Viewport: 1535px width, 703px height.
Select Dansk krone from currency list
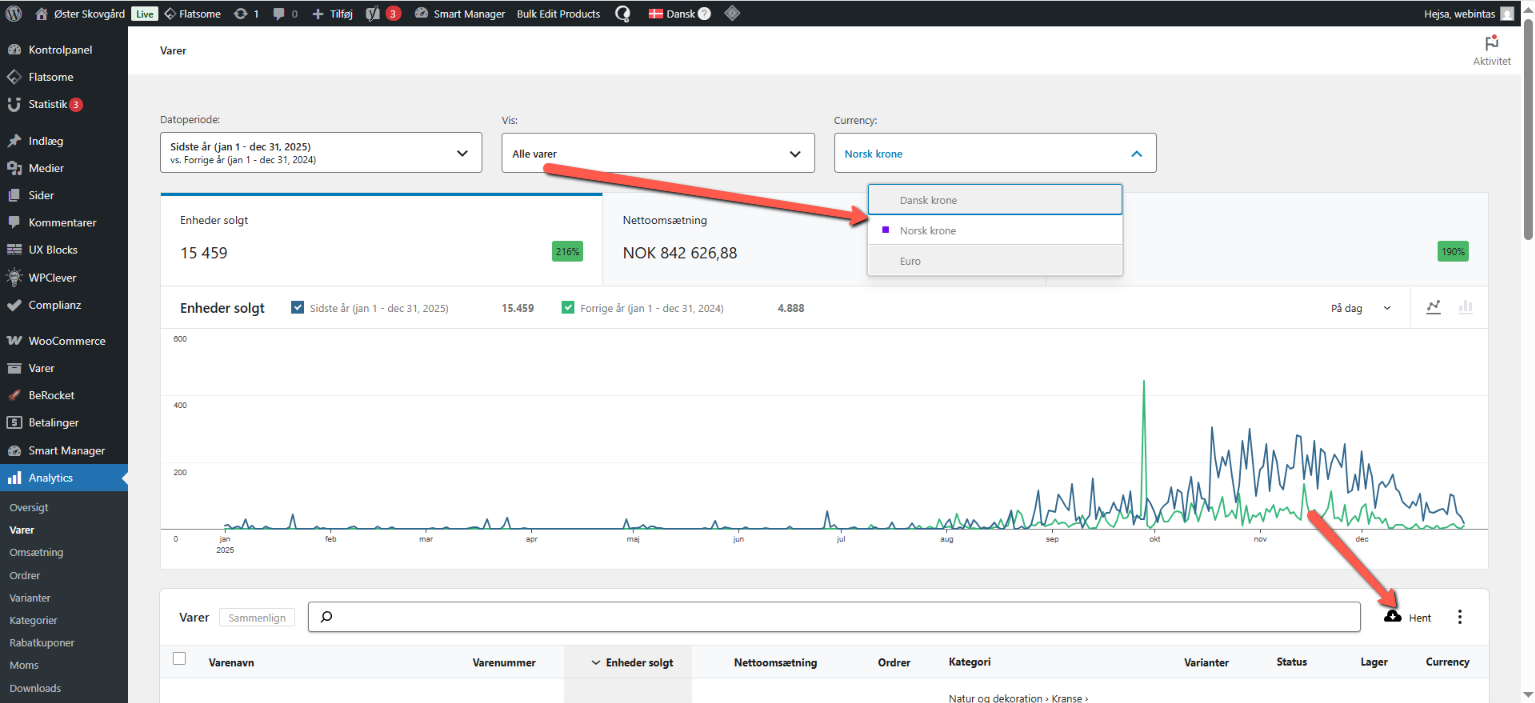tap(994, 200)
